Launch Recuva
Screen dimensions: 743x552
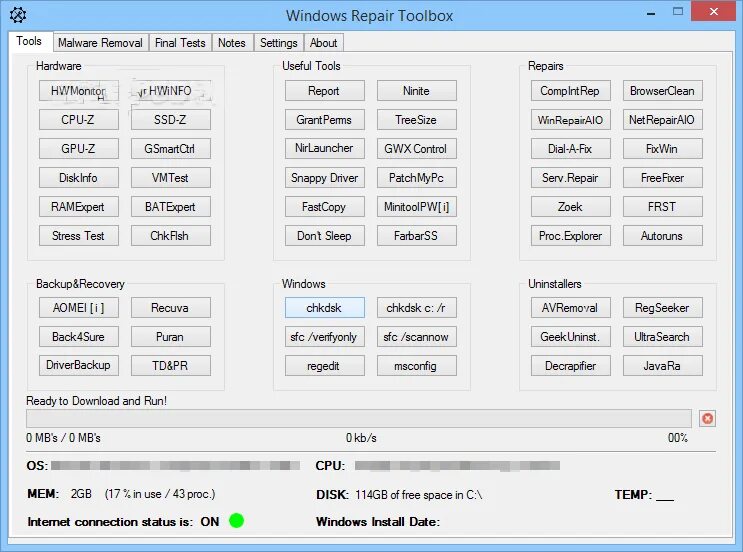tap(171, 308)
